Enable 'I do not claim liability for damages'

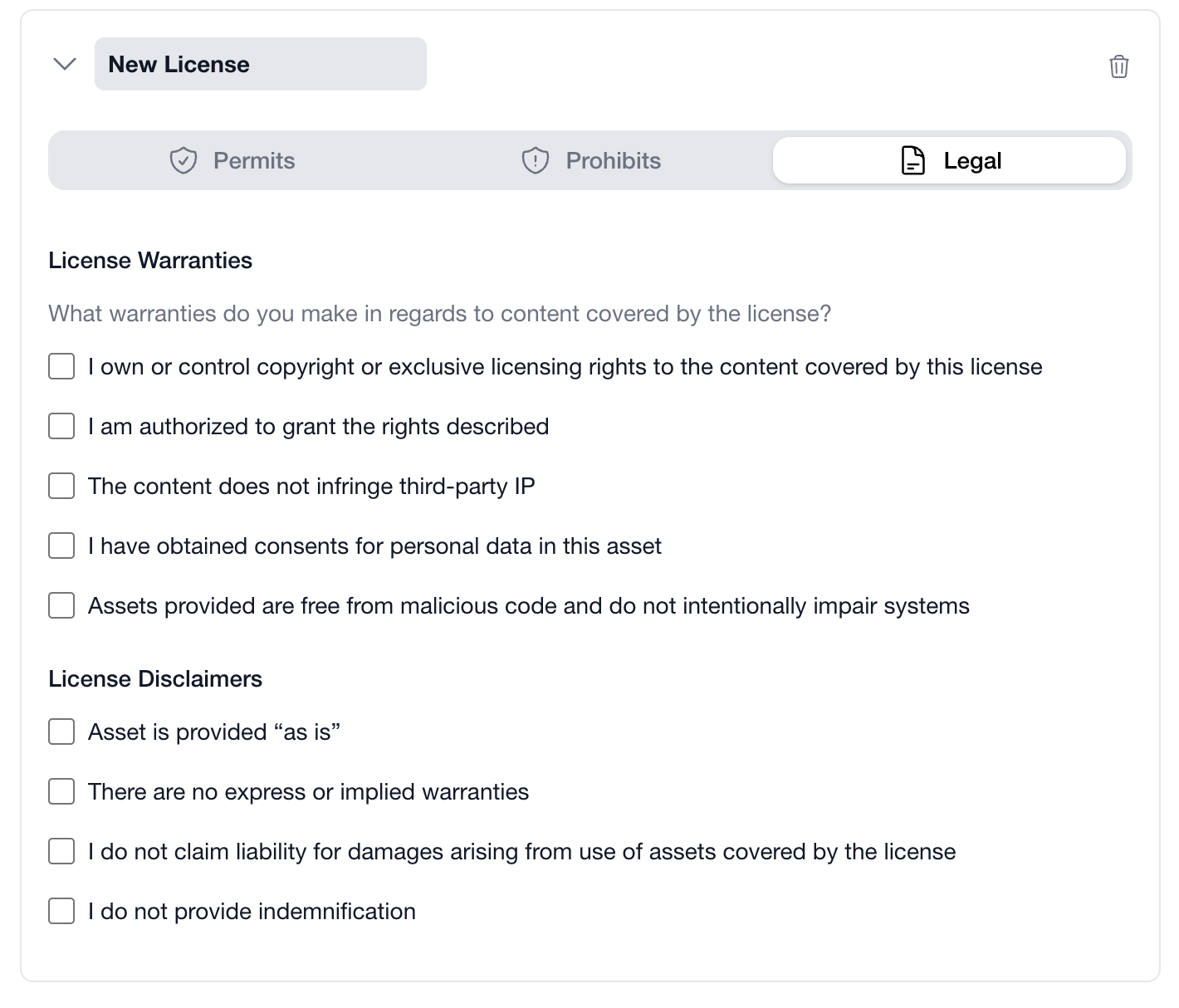tap(61, 851)
